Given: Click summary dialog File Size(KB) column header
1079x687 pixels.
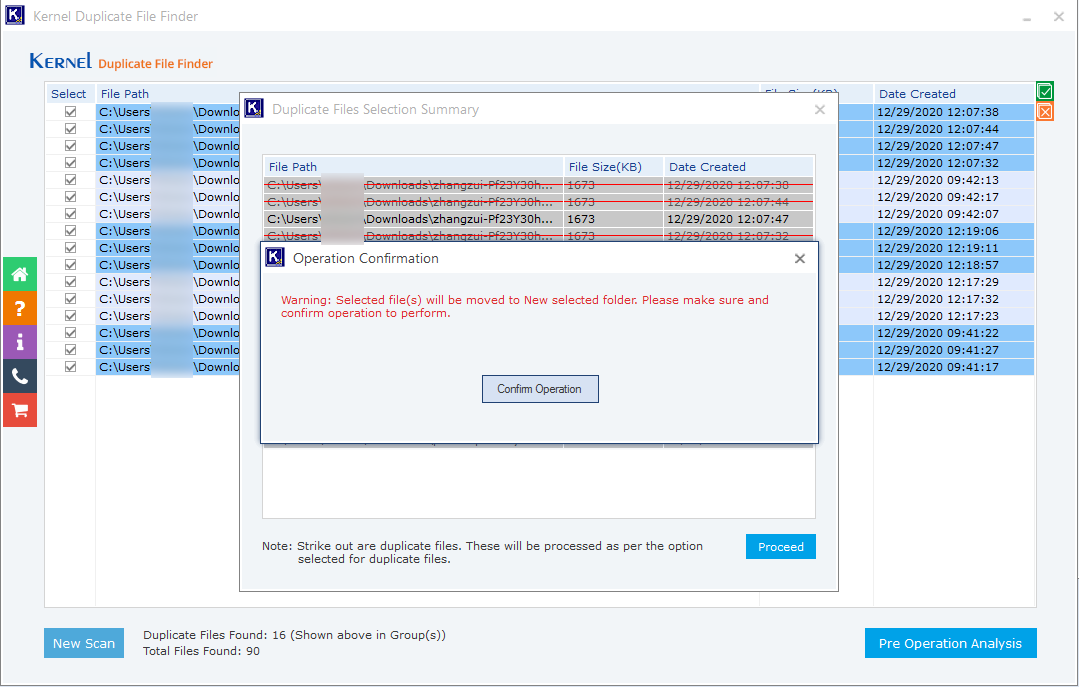Looking at the screenshot, I should 612,167.
